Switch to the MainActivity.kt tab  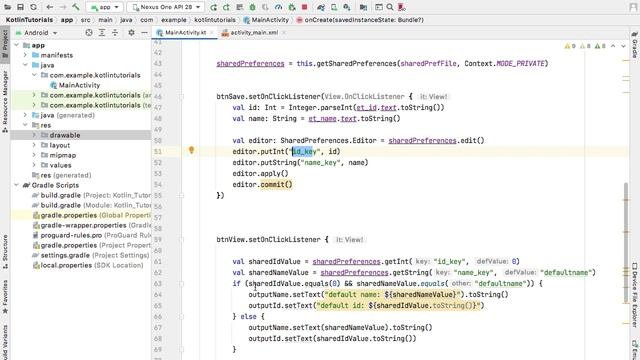[185, 32]
